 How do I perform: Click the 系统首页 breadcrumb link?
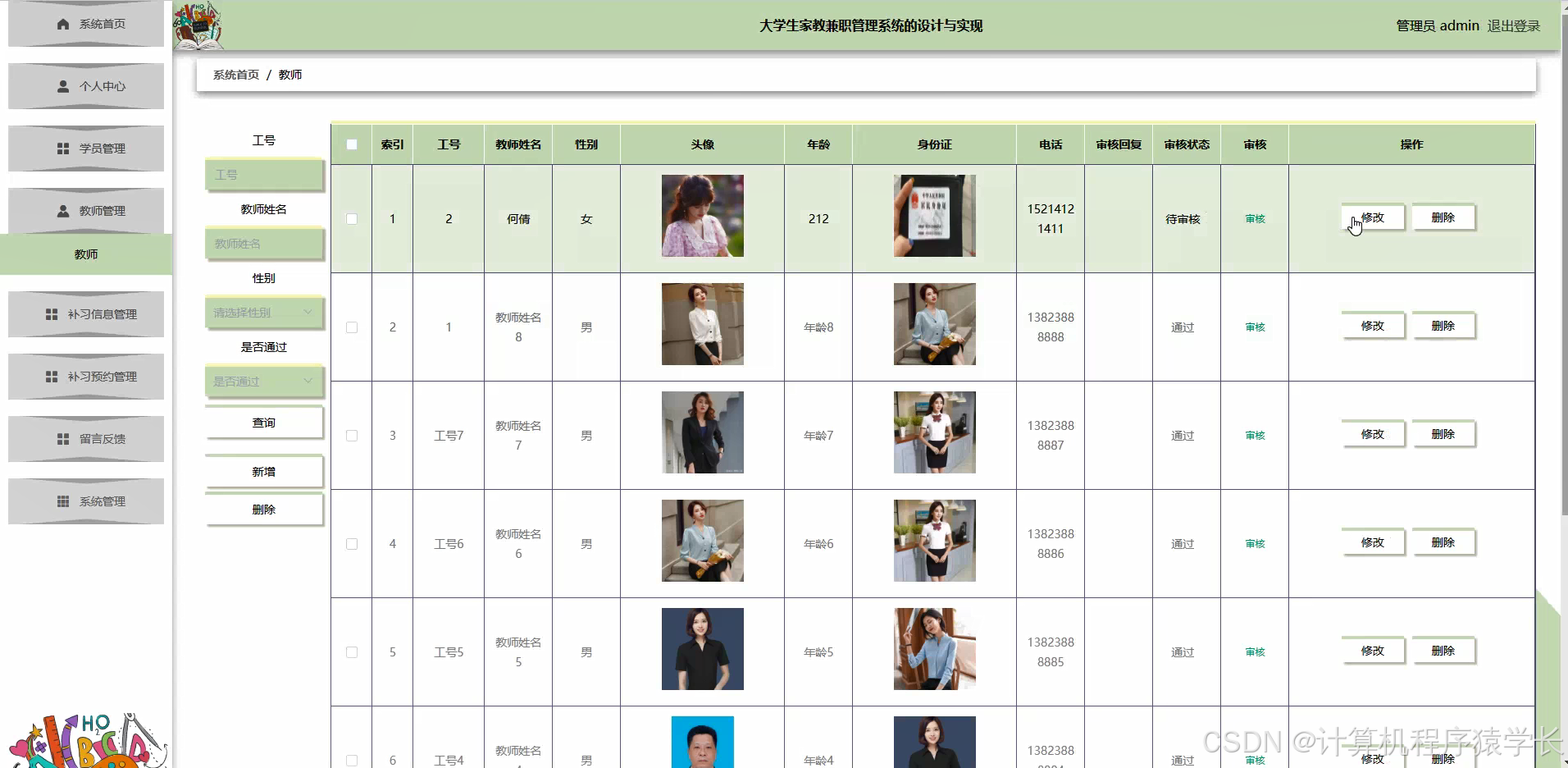(x=236, y=75)
